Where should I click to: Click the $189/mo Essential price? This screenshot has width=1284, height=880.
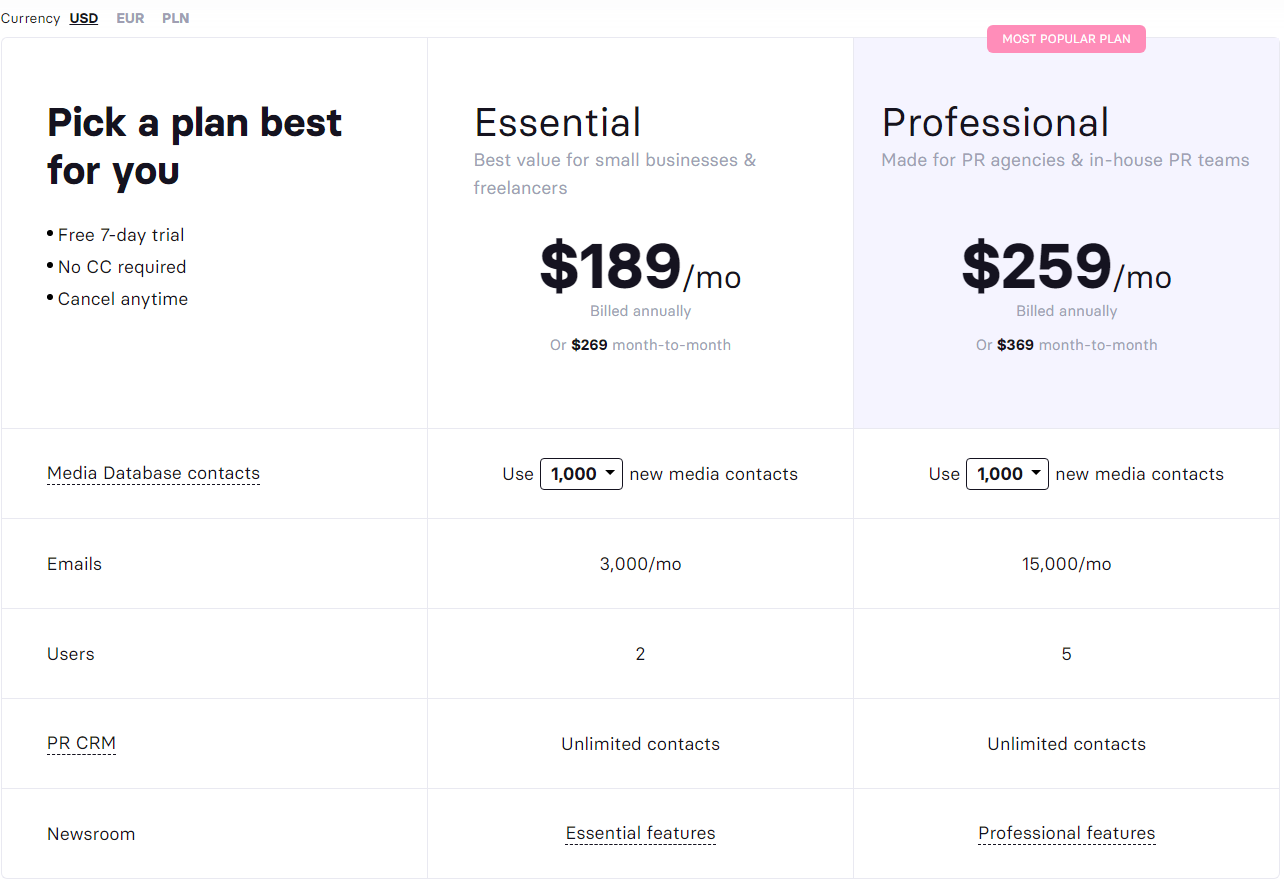[x=640, y=267]
